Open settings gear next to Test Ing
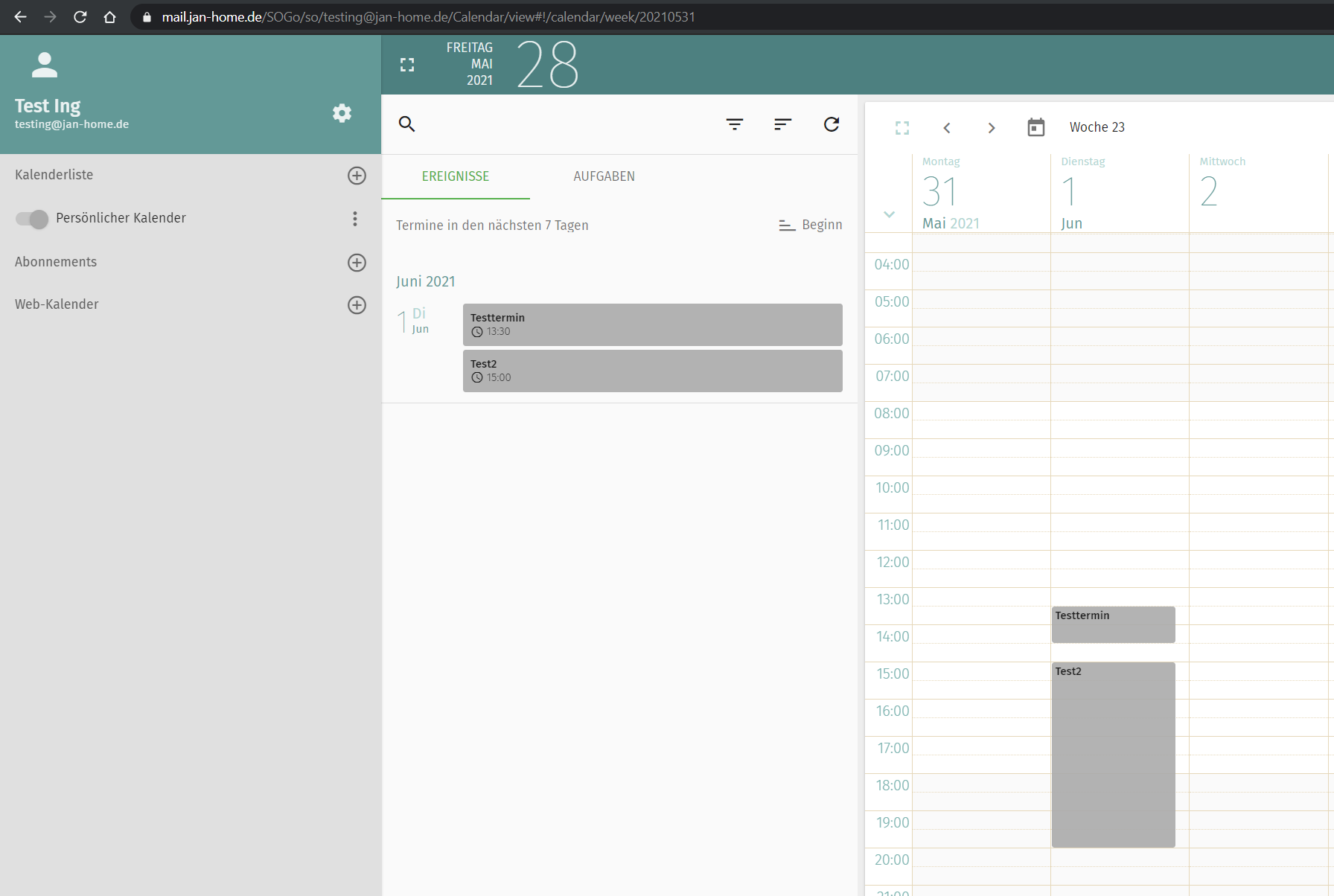Screen dimensions: 1334x896 342,113
